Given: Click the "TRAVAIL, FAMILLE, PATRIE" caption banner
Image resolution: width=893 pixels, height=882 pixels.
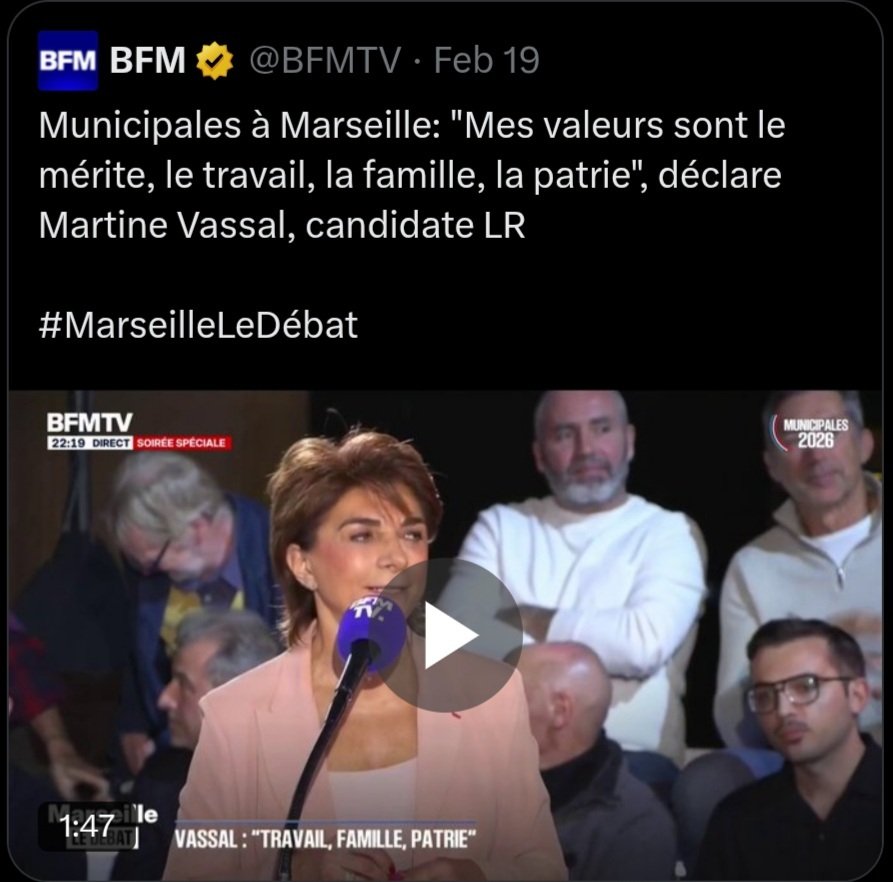Looking at the screenshot, I should (325, 839).
